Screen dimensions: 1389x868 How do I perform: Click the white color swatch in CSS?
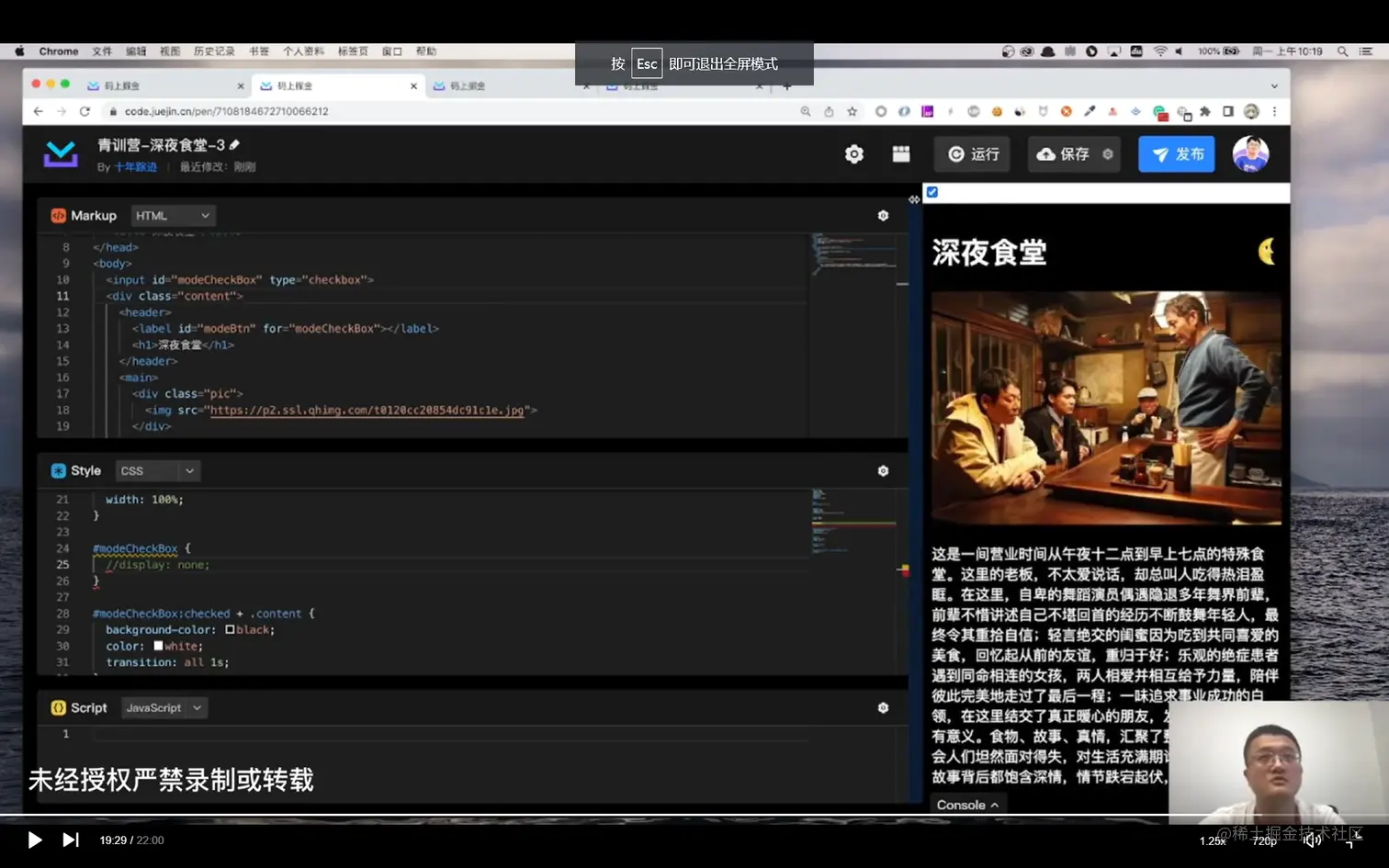(158, 646)
